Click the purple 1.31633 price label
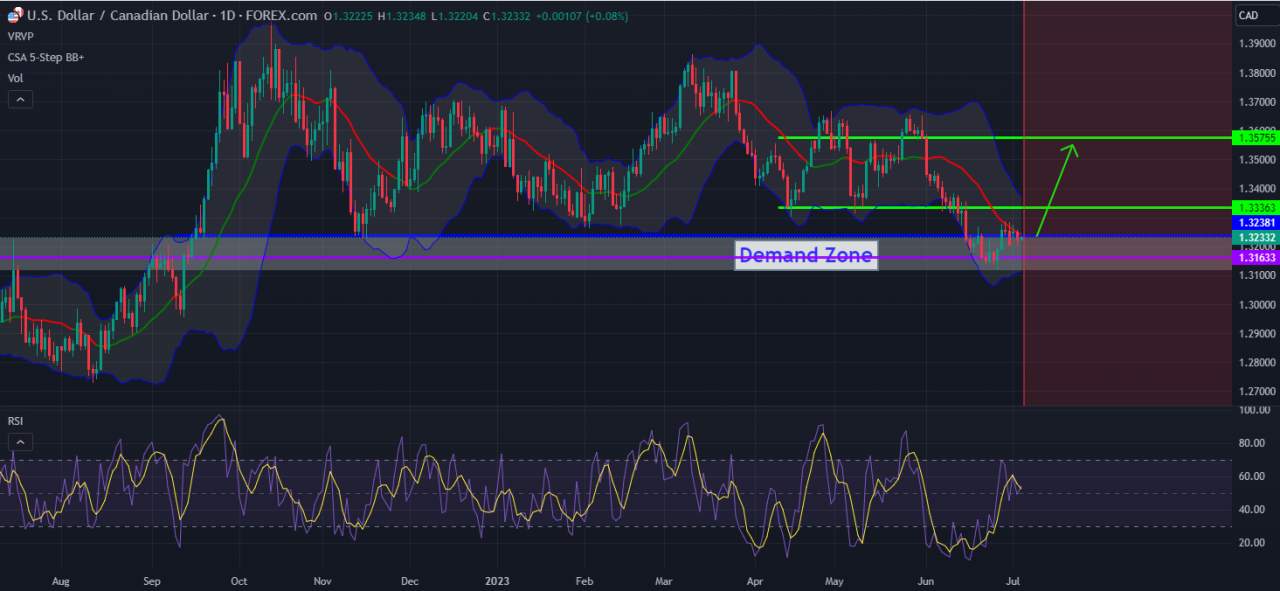The height and width of the screenshot is (591, 1280). click(1256, 258)
